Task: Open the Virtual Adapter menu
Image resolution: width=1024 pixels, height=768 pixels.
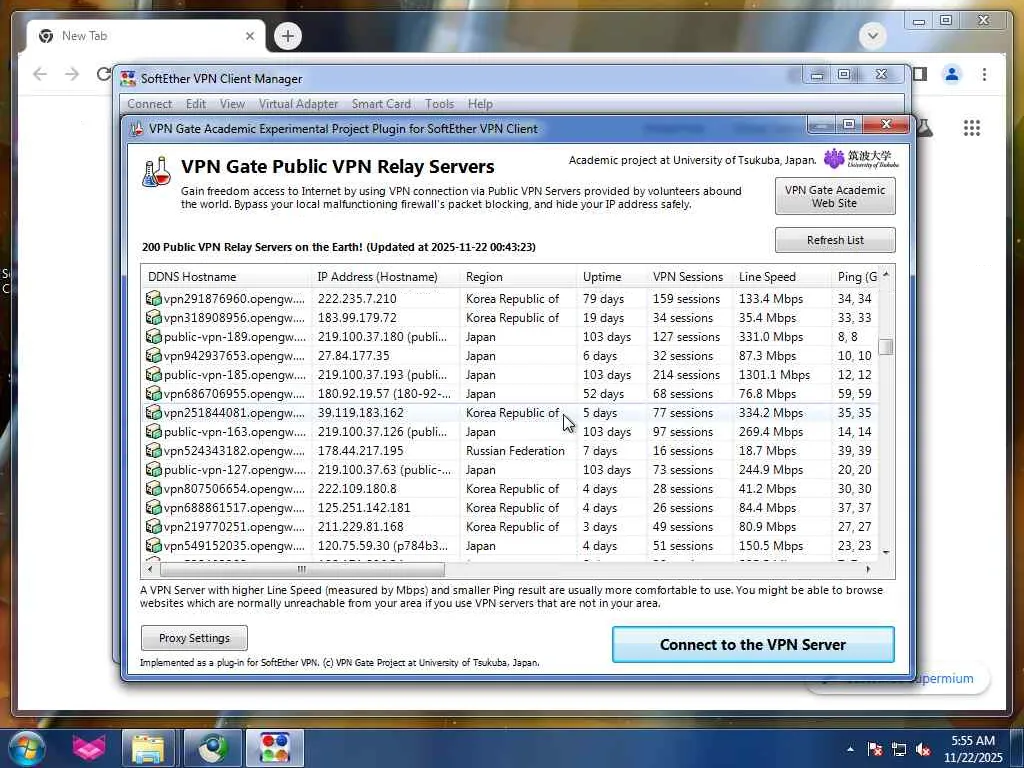Action: click(298, 104)
